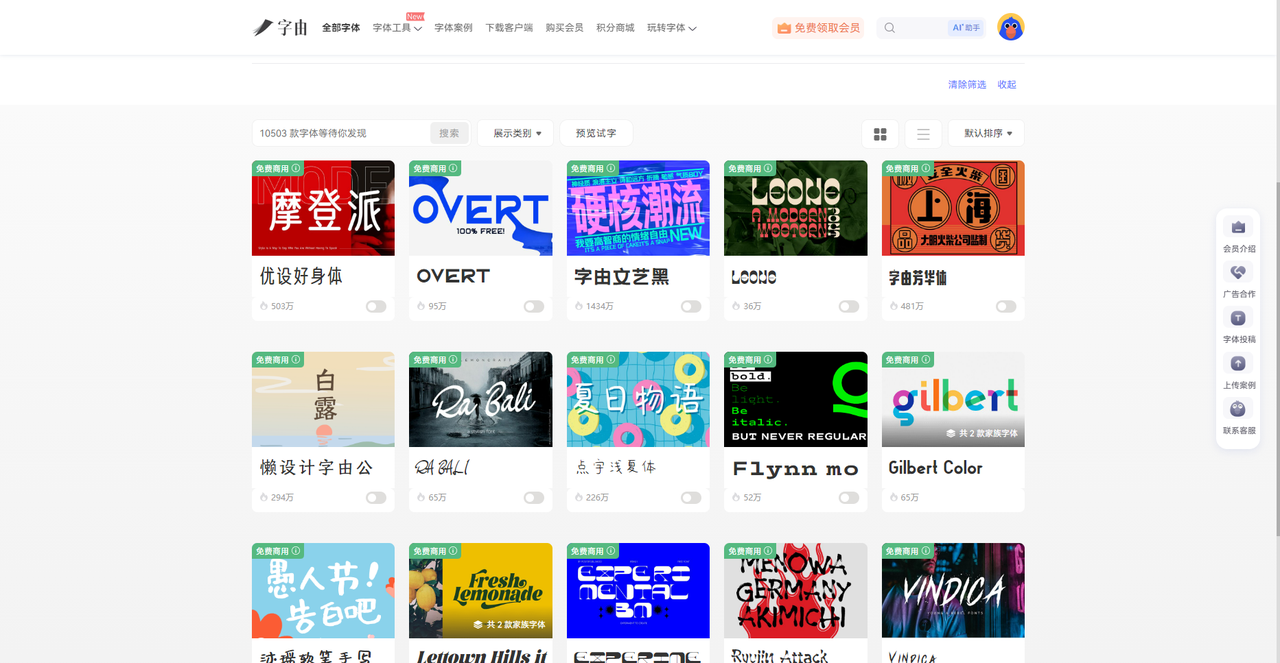The image size is (1280, 663).
Task: Open the 默认排序 sort dropdown
Action: pyautogui.click(x=986, y=133)
